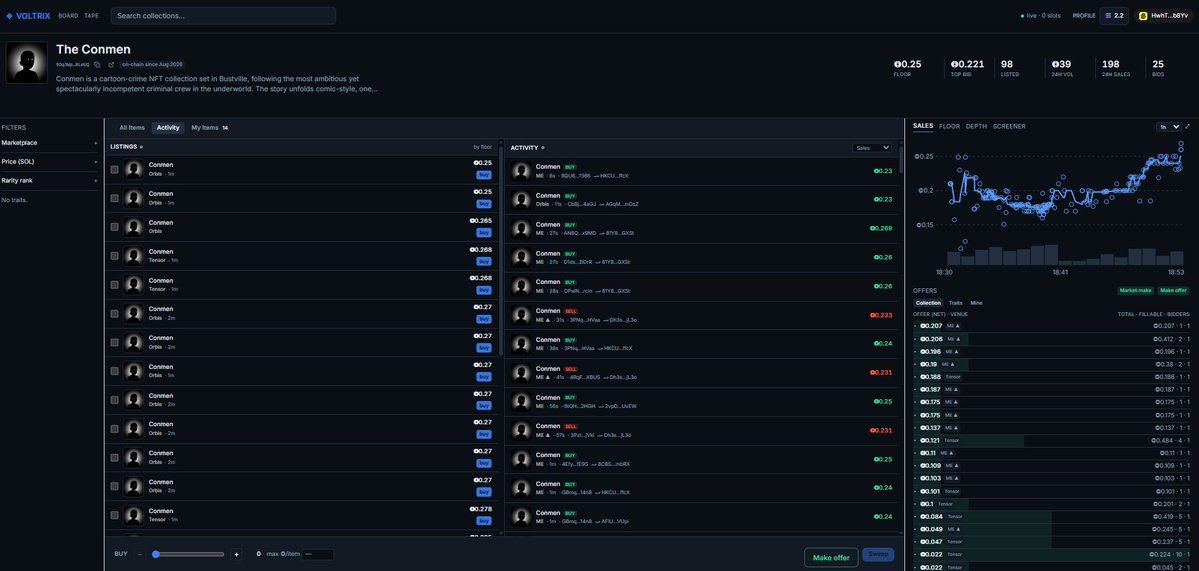Tick checkbox for first 0.268 Tensor listing

coord(115,256)
